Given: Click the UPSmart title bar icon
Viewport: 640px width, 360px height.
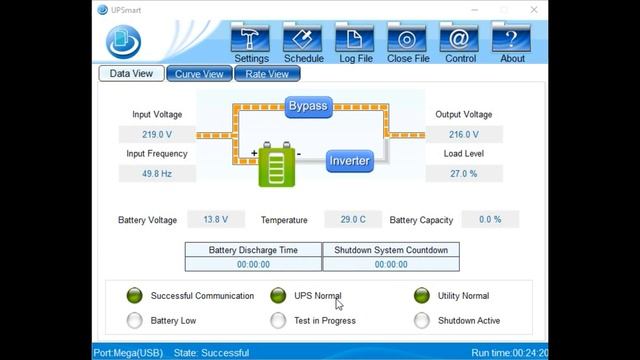Looking at the screenshot, I should click(x=102, y=10).
